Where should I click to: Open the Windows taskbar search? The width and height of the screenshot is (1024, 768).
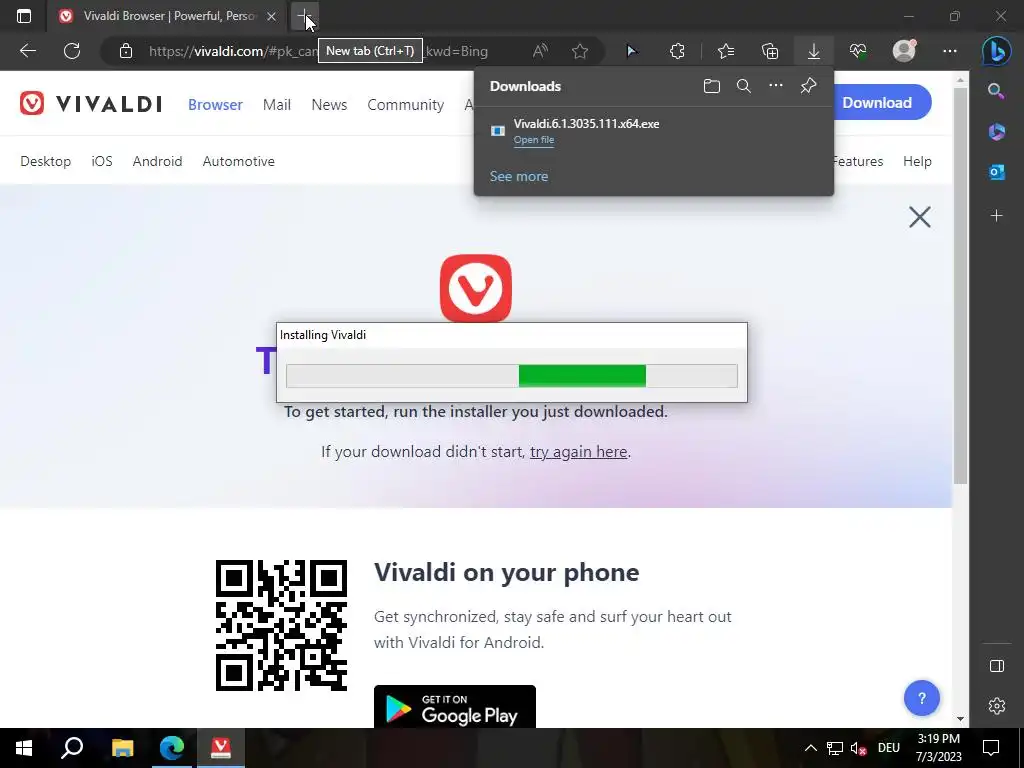[x=72, y=748]
